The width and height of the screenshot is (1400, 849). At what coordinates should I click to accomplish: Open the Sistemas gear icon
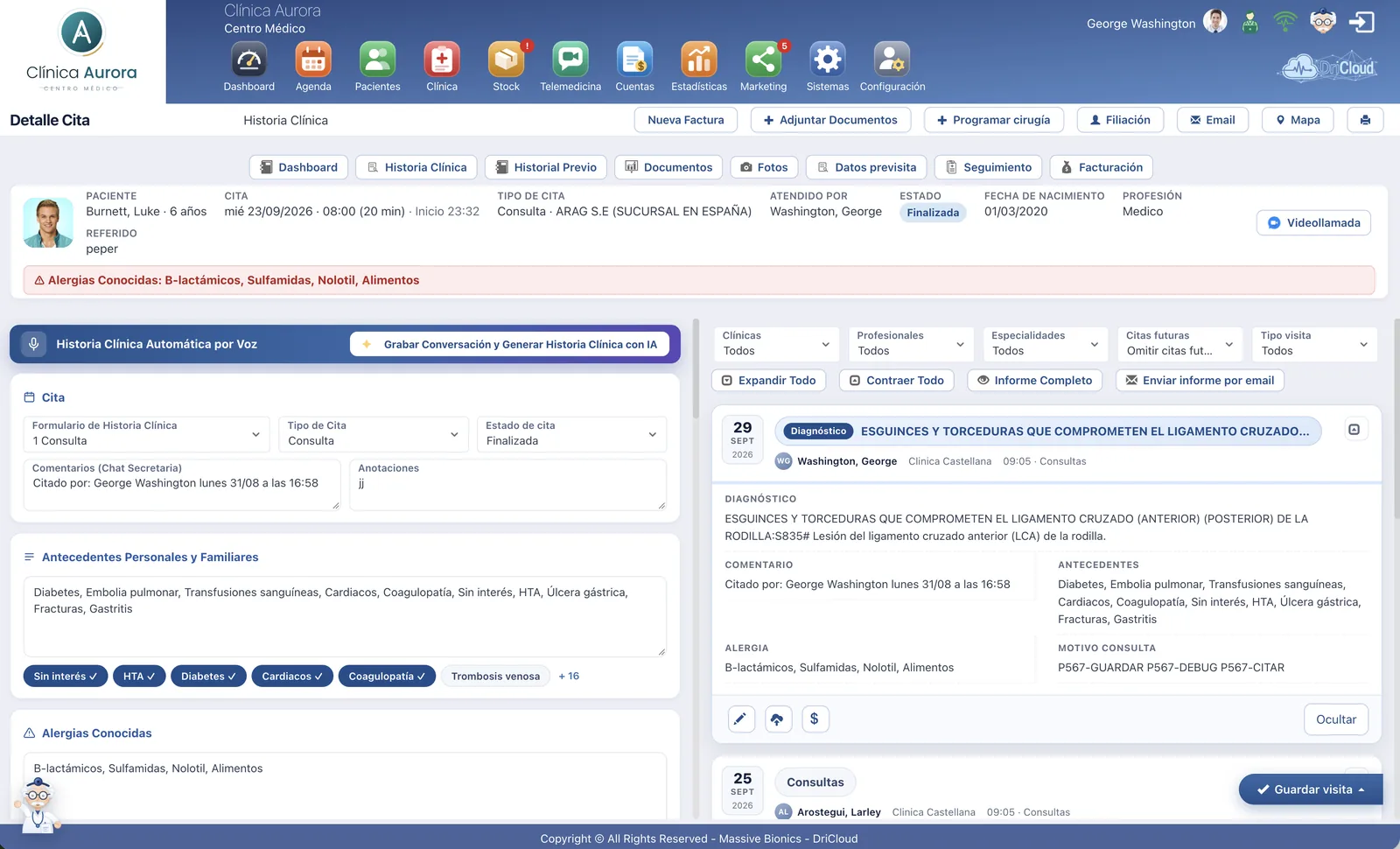828,60
